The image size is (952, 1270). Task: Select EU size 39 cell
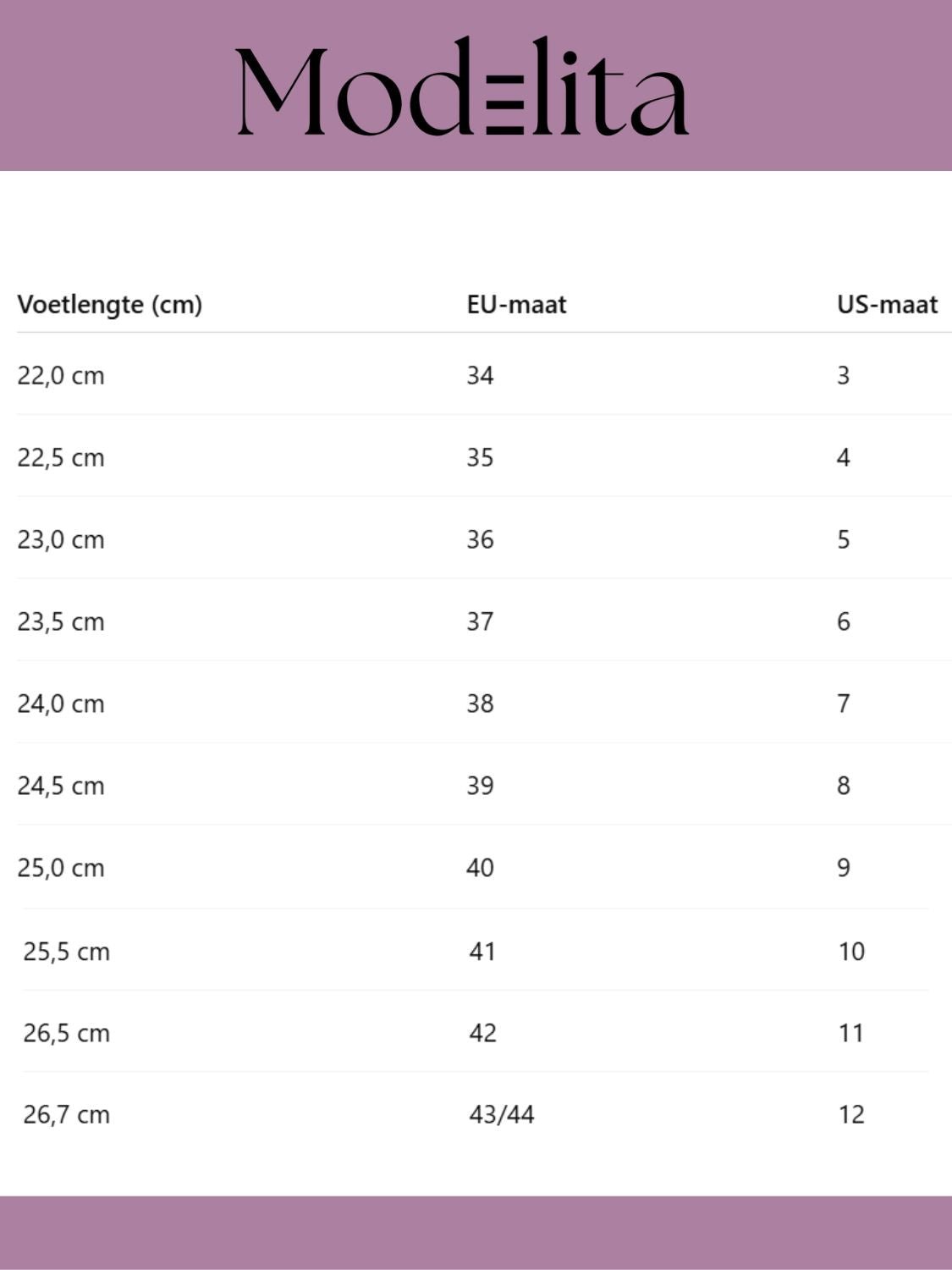pos(480,786)
